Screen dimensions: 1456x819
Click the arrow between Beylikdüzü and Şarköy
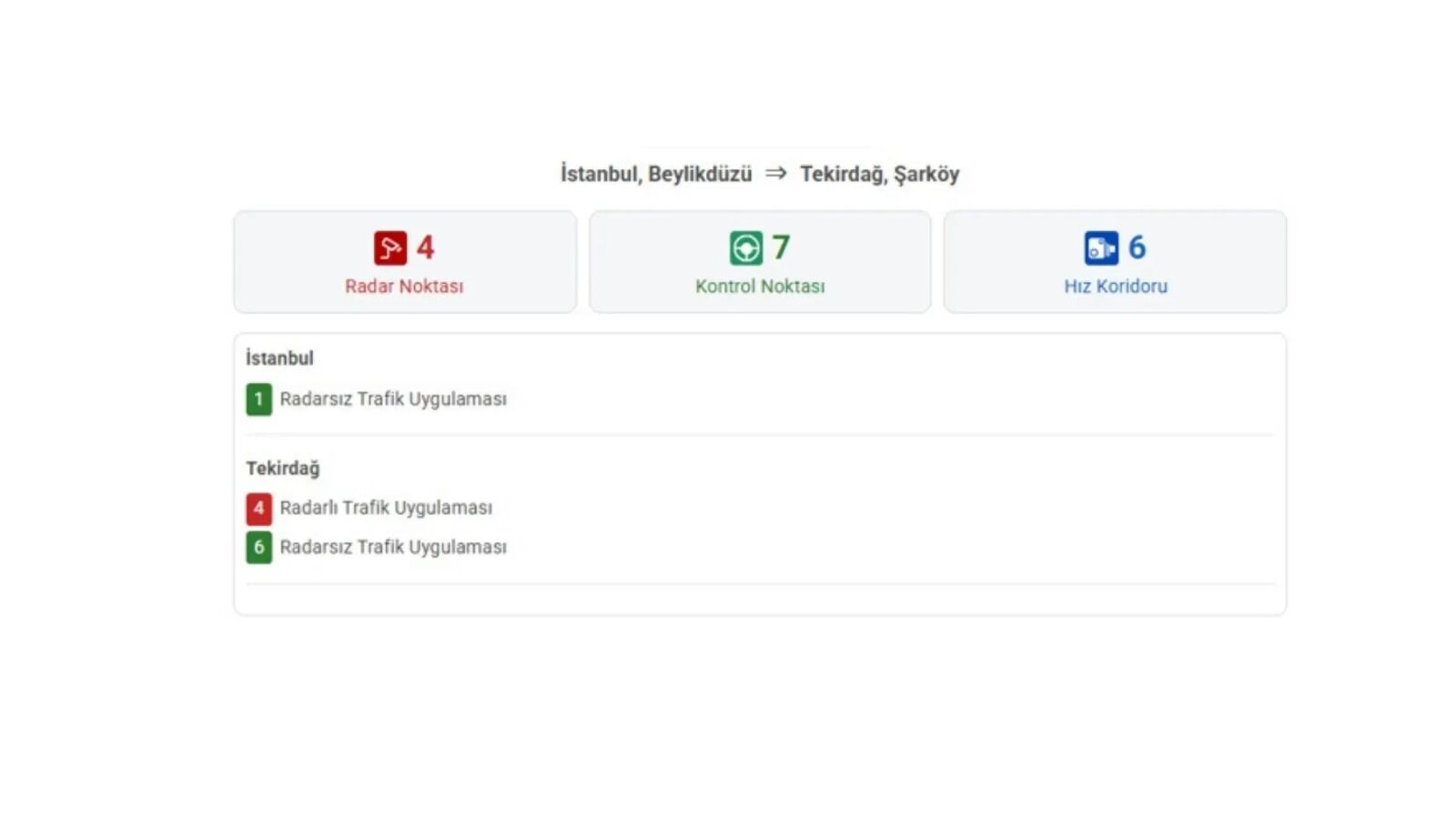click(x=776, y=173)
